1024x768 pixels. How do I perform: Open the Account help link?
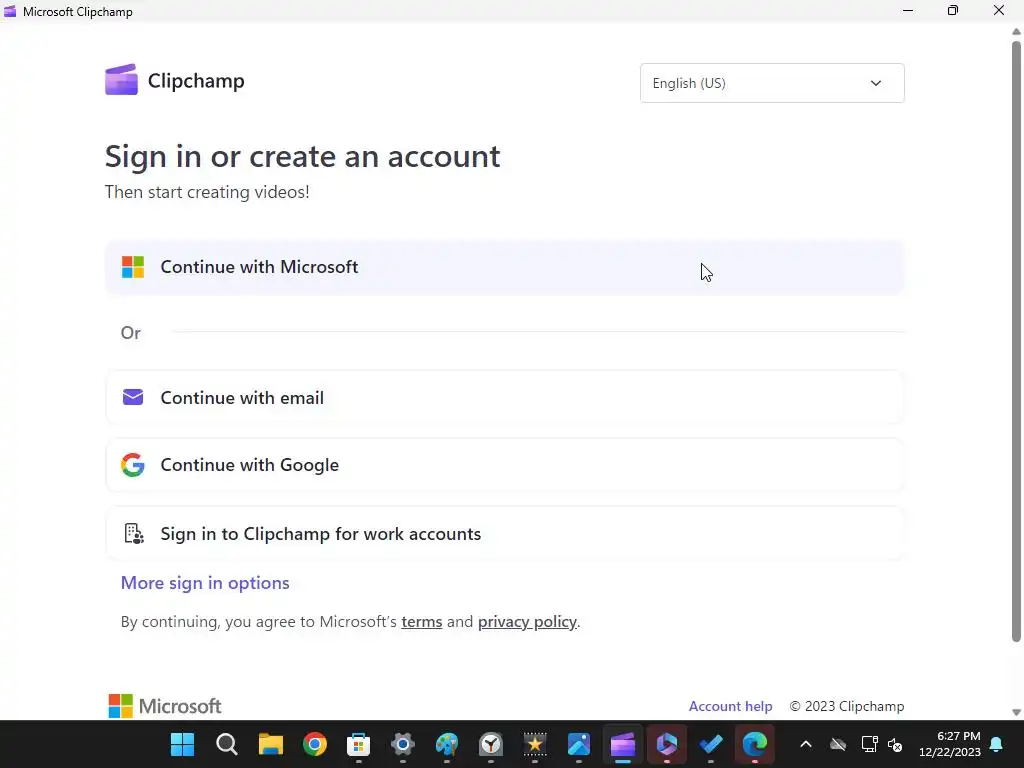730,706
